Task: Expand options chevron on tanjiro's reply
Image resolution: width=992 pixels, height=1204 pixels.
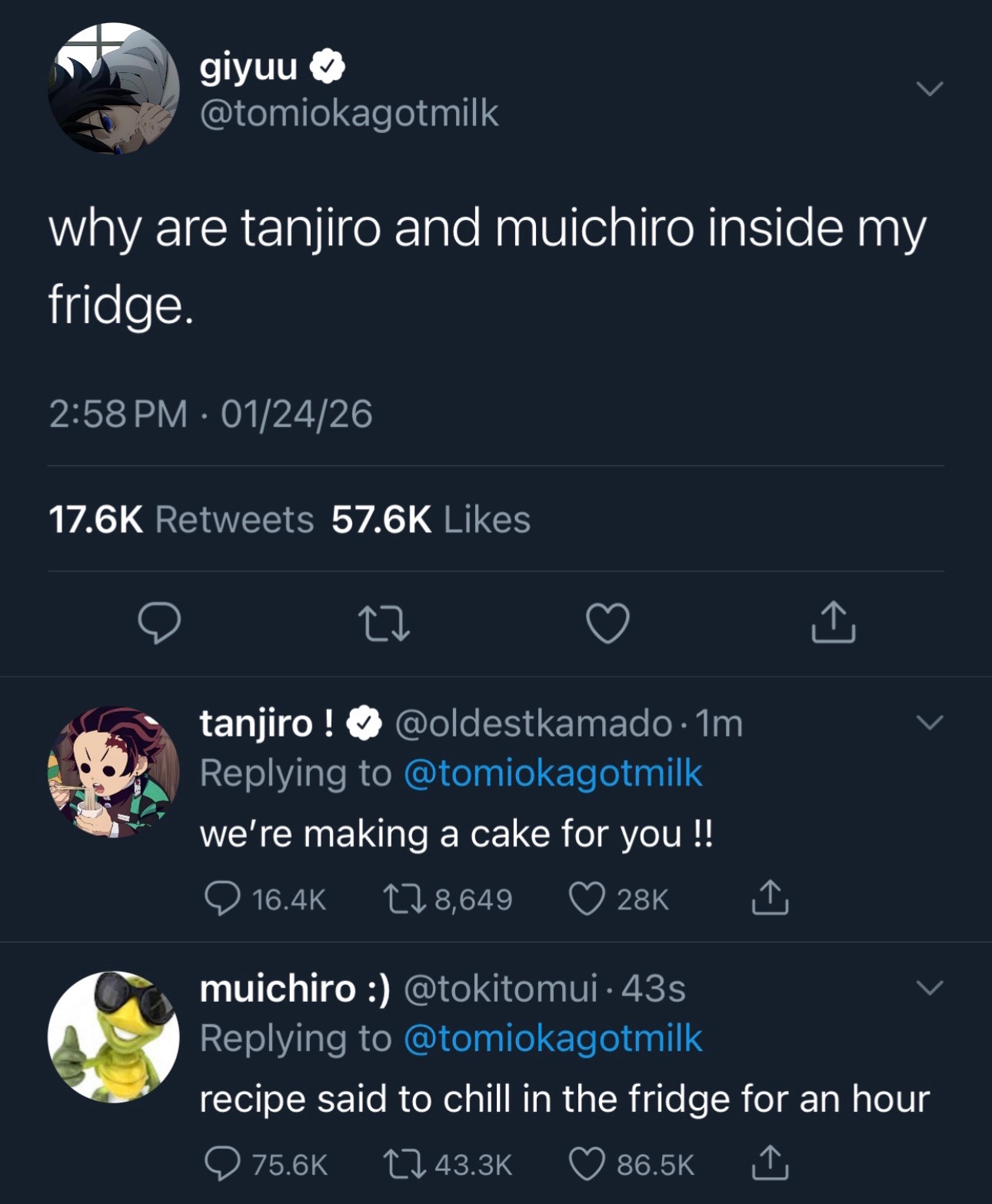Action: coord(930,723)
